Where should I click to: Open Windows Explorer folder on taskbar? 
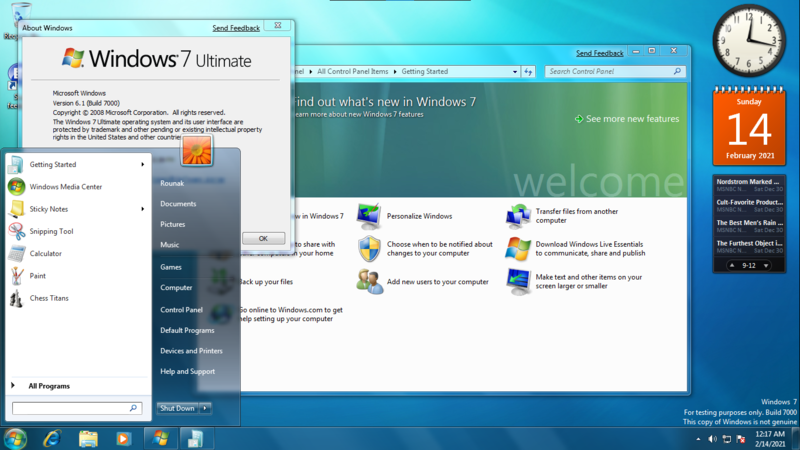pyautogui.click(x=88, y=439)
